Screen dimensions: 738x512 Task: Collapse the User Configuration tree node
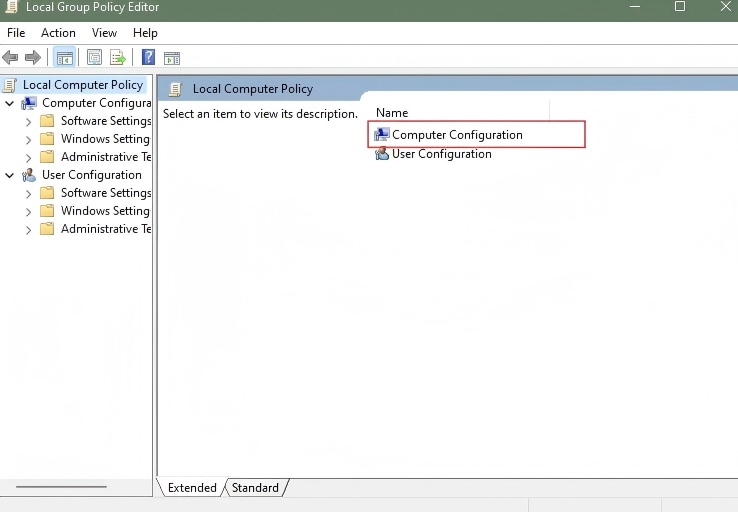(x=10, y=175)
